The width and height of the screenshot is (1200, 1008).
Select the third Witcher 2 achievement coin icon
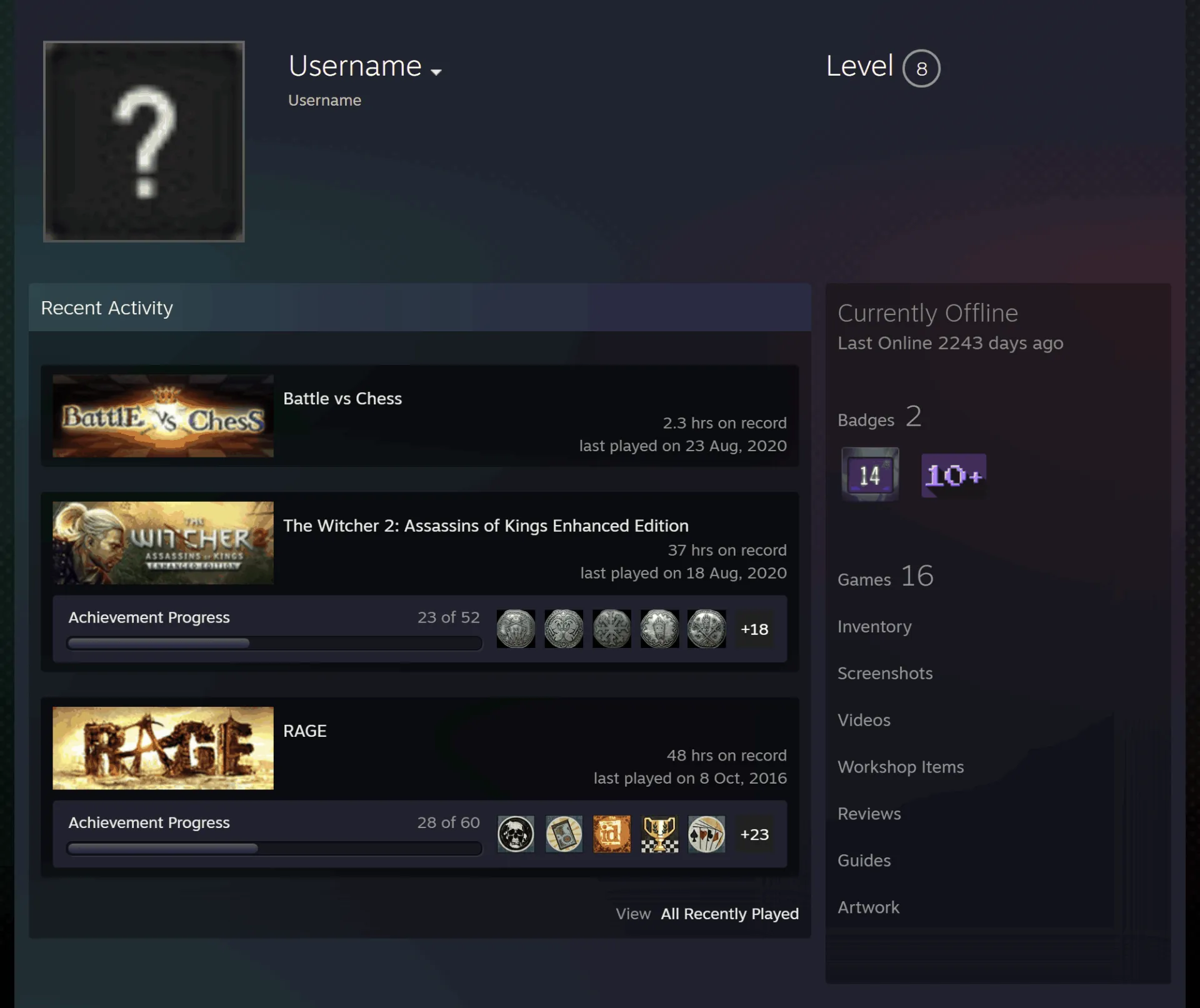click(611, 629)
